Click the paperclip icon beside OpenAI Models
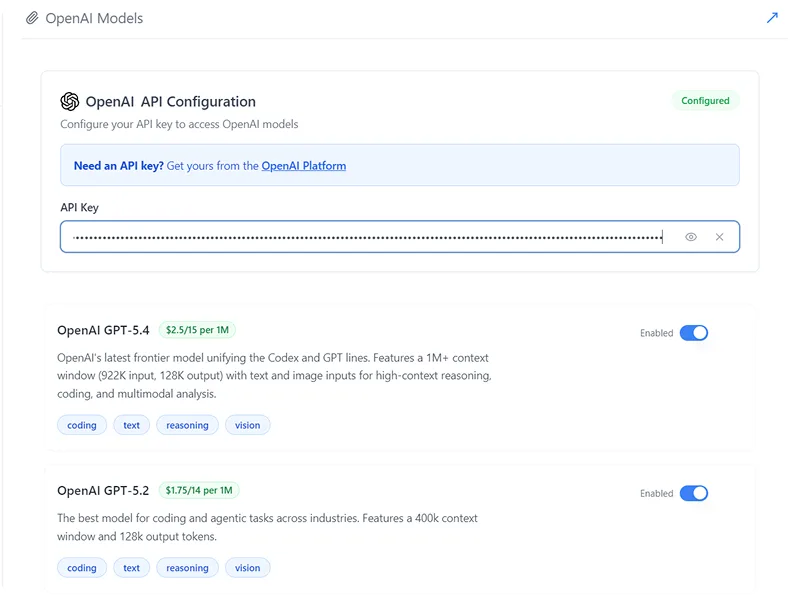Viewport: 800px width, 600px height. [32, 18]
